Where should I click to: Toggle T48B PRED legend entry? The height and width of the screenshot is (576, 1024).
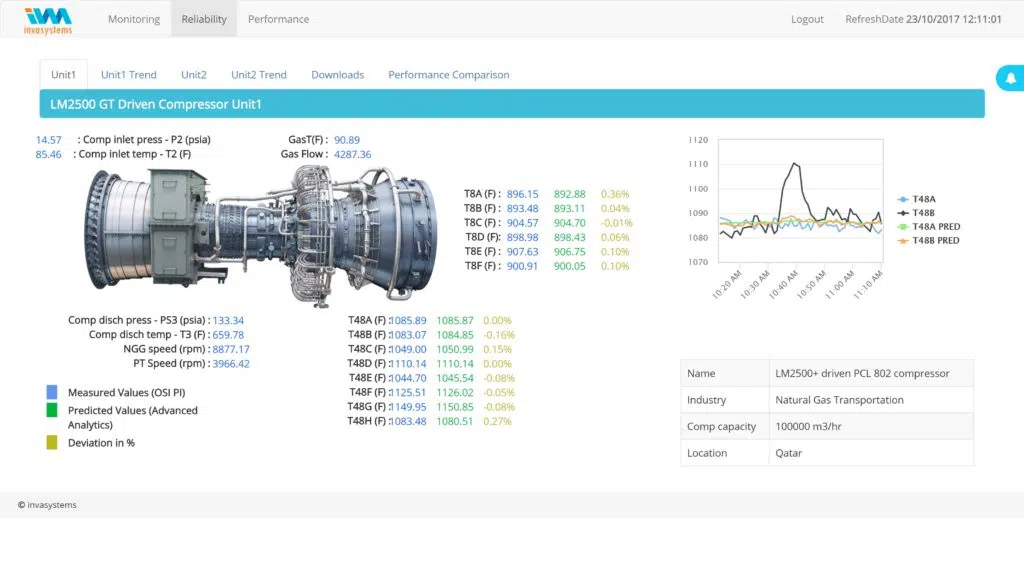[x=929, y=240]
